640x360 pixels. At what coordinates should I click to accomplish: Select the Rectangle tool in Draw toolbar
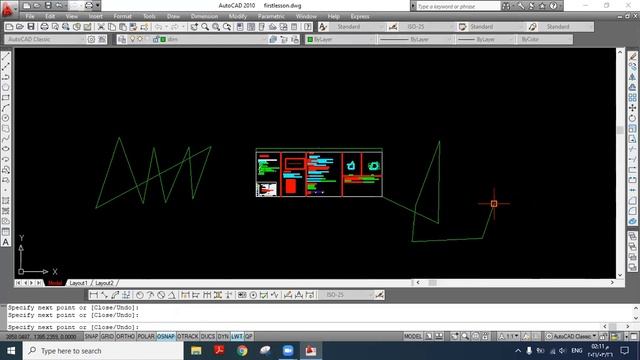6,98
